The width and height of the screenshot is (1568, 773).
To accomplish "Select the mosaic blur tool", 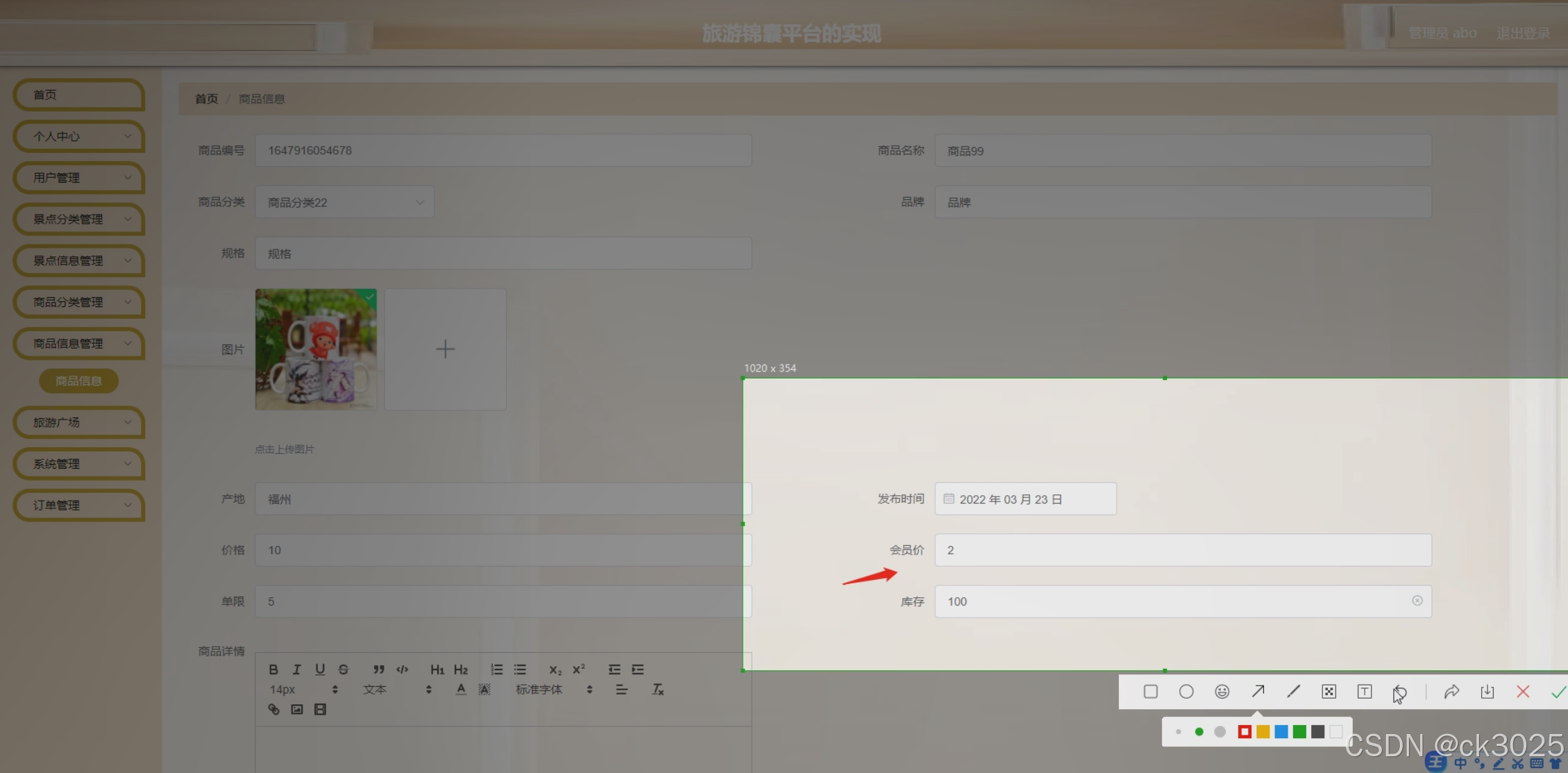I will coord(1329,692).
